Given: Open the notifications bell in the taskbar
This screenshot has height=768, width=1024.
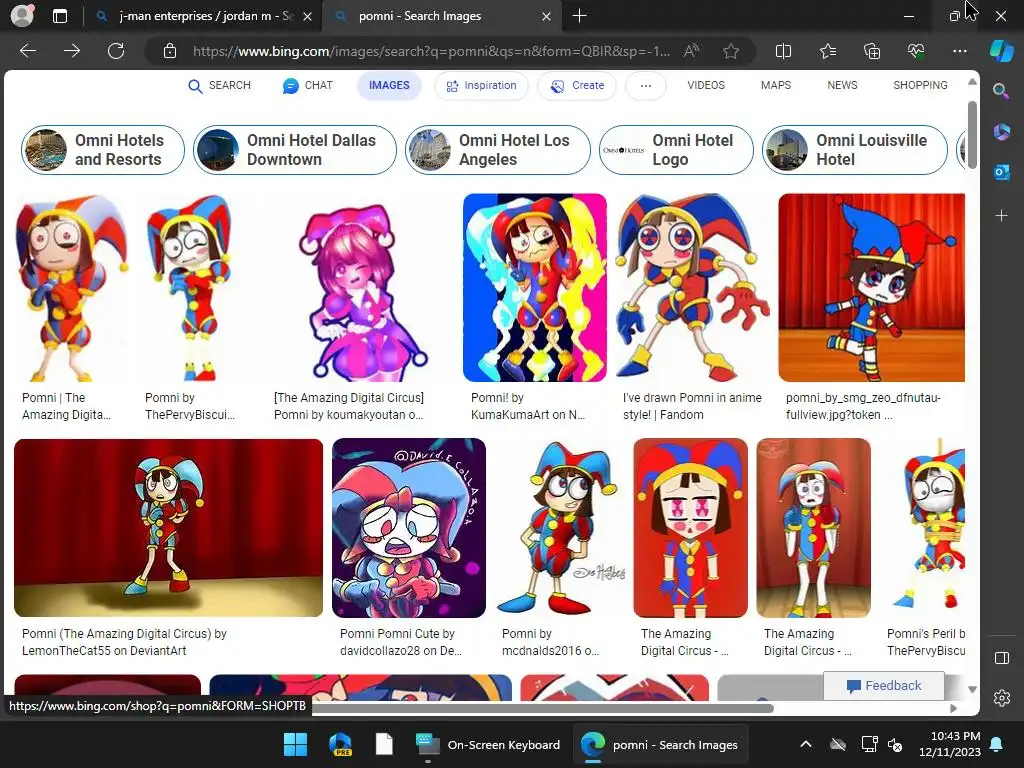Looking at the screenshot, I should point(997,744).
